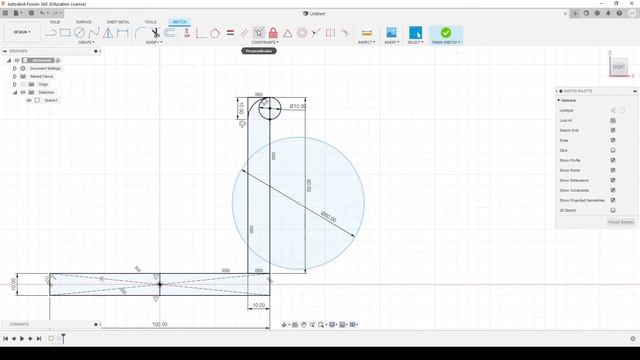Apply Equal constraint

tap(230, 33)
